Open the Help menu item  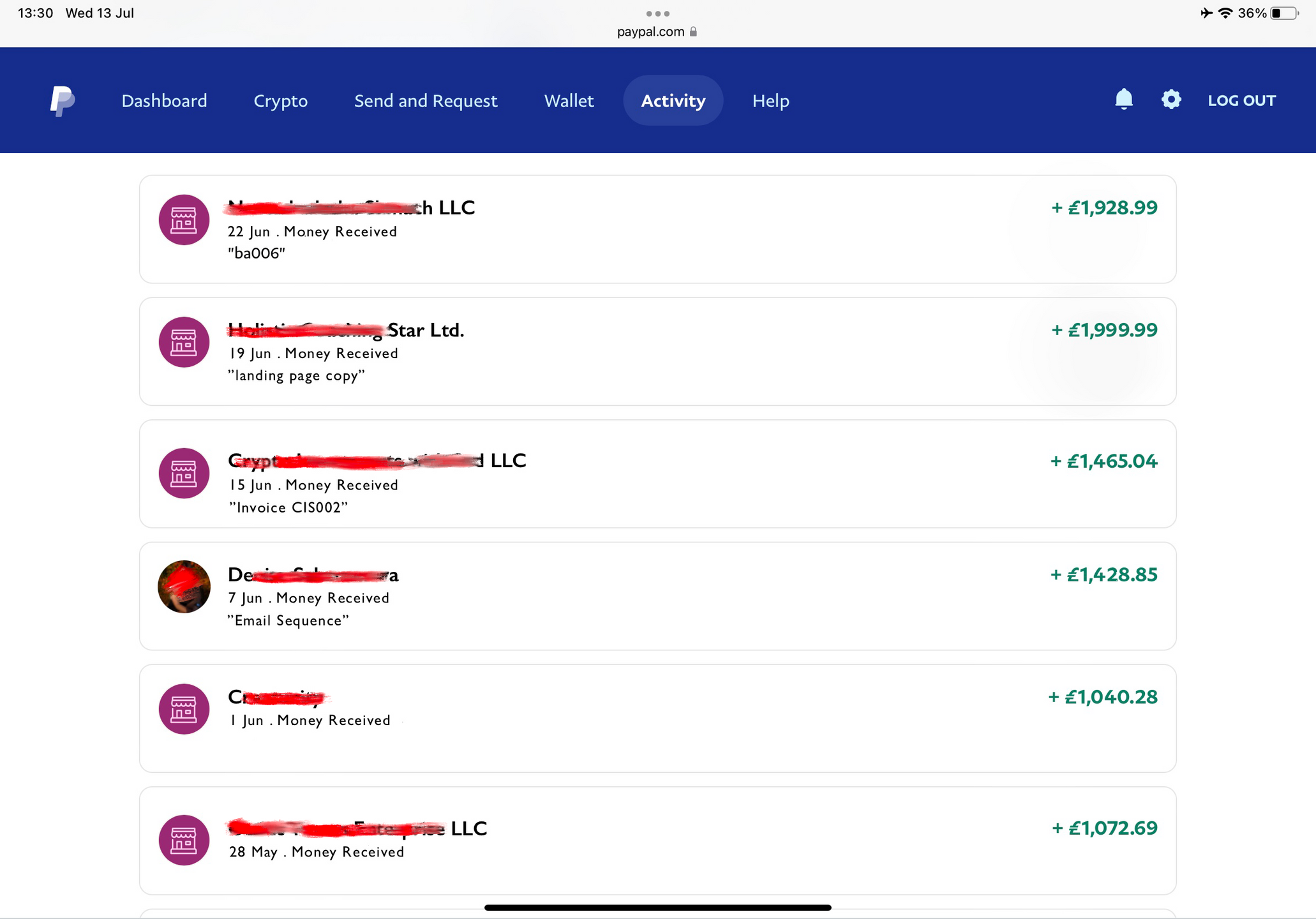pos(770,101)
